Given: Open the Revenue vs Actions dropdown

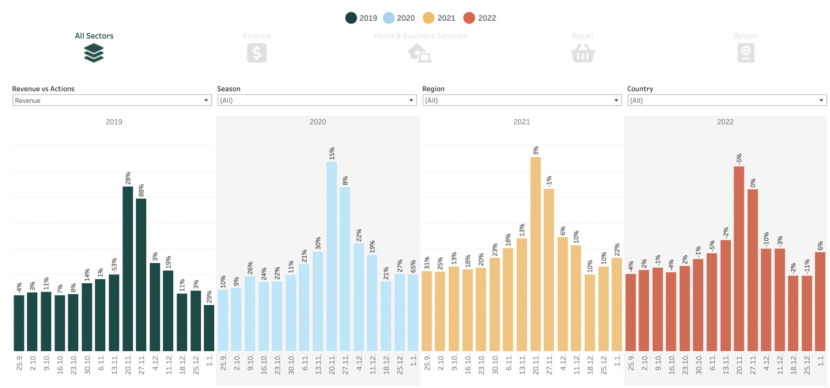Looking at the screenshot, I should pyautogui.click(x=112, y=100).
